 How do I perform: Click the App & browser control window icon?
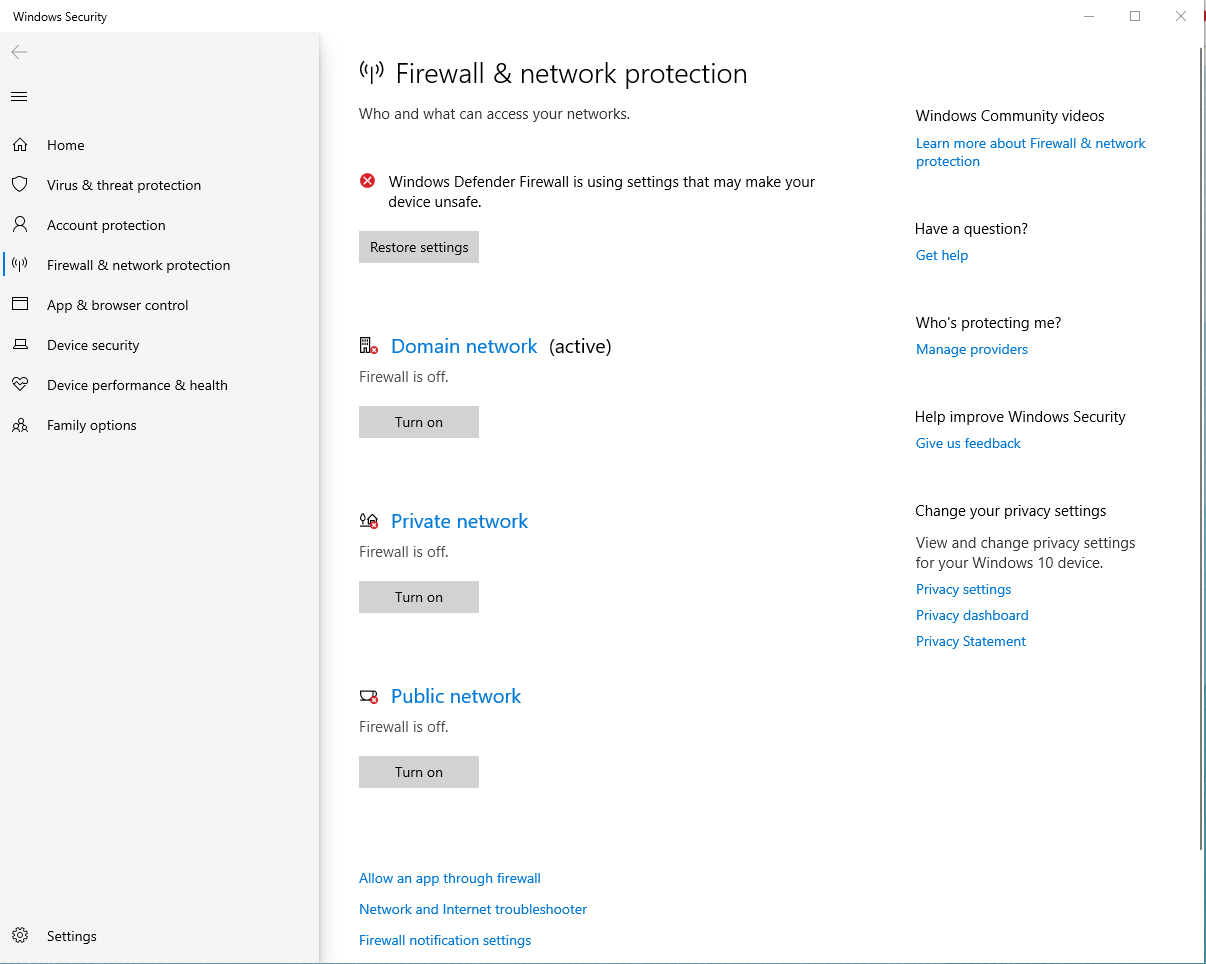(x=19, y=305)
